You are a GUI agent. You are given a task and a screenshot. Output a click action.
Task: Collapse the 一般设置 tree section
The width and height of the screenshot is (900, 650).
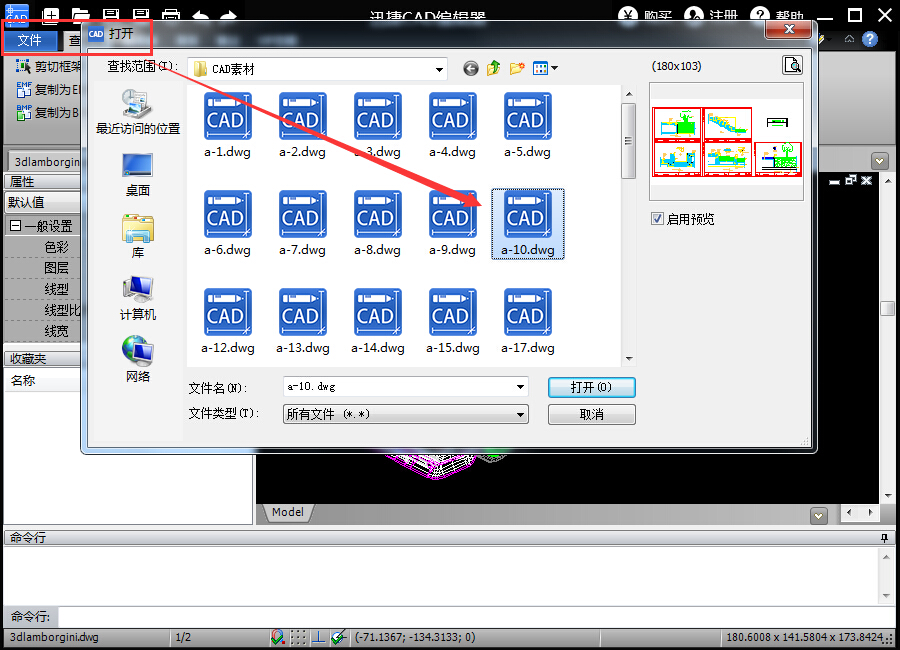[x=15, y=226]
